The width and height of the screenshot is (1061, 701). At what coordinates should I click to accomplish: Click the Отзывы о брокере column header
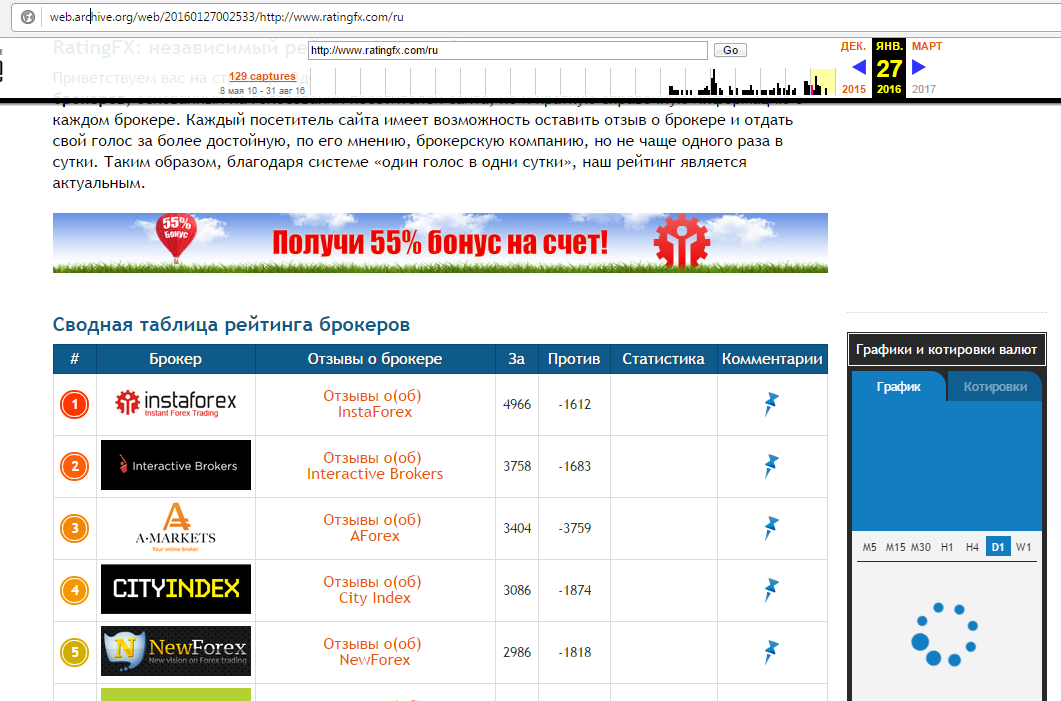click(375, 359)
